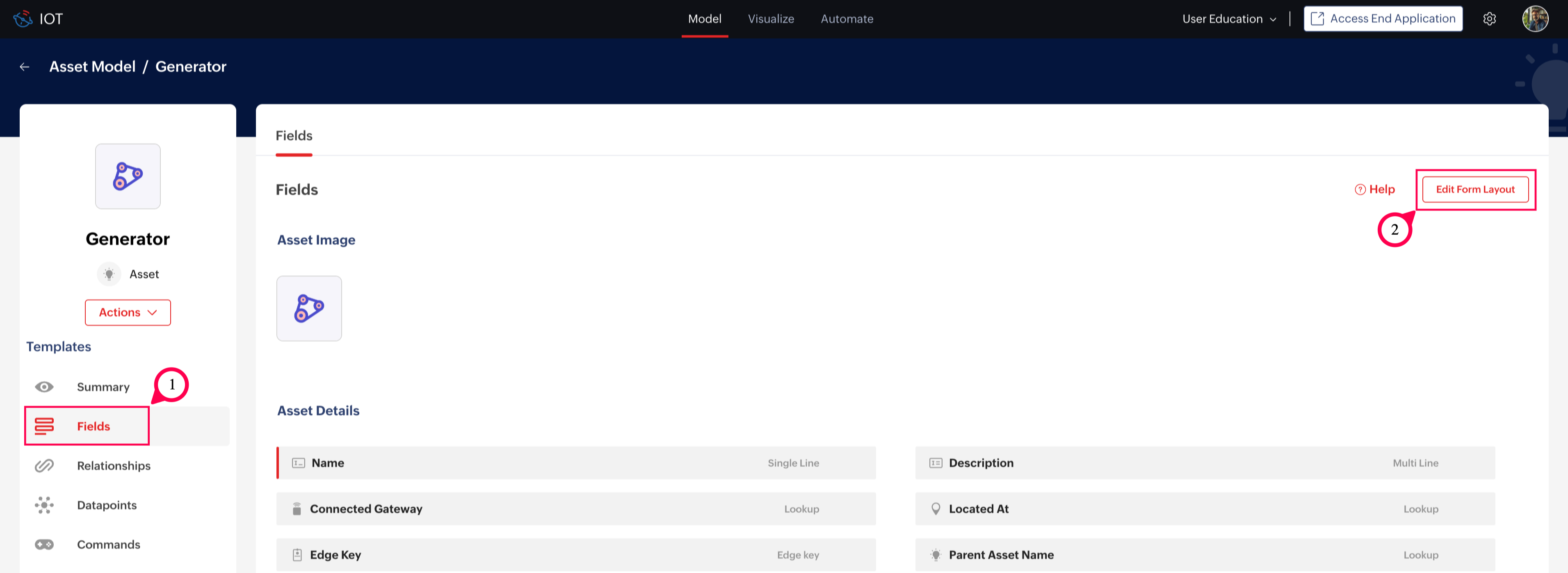Click Access End Application button
This screenshot has height=573, width=1568.
coord(1382,19)
